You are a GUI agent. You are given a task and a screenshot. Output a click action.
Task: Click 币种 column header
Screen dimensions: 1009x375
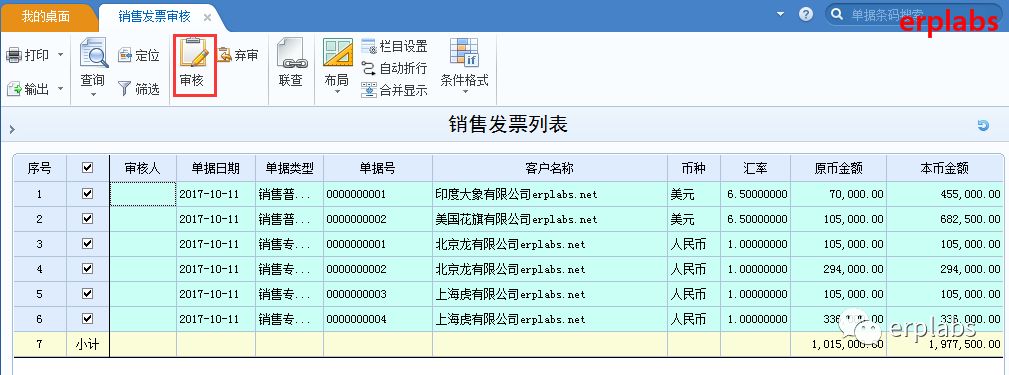click(694, 169)
